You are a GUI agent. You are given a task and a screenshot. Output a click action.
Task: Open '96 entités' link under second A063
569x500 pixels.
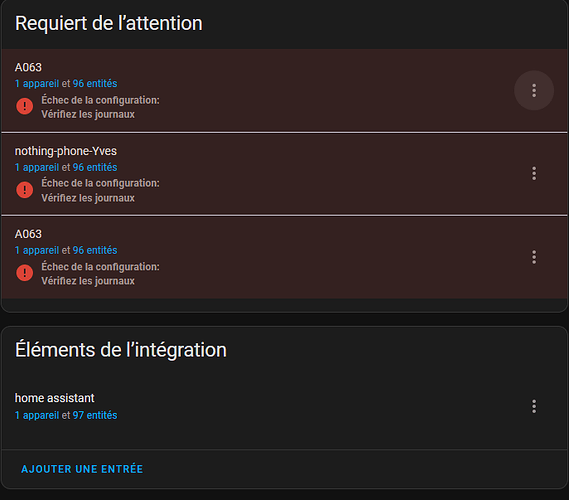click(x=95, y=250)
